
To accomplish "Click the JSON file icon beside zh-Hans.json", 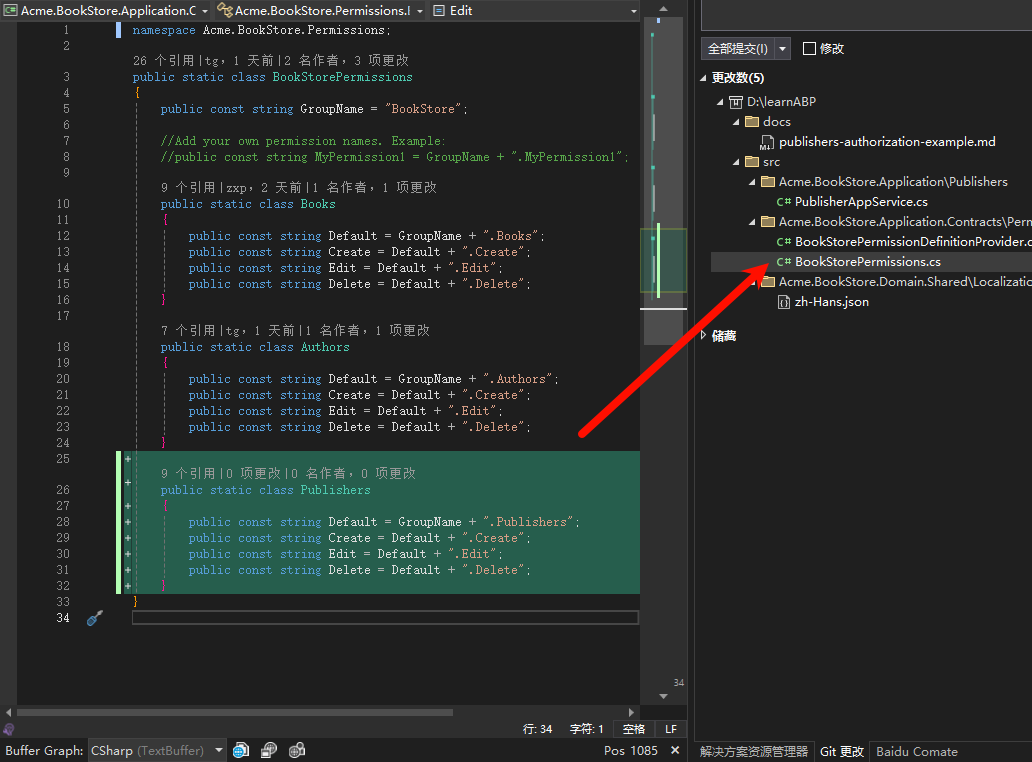I will pos(783,302).
